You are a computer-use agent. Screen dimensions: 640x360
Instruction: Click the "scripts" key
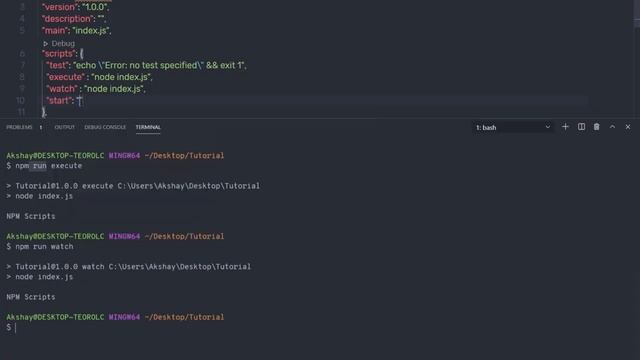pyautogui.click(x=59, y=53)
